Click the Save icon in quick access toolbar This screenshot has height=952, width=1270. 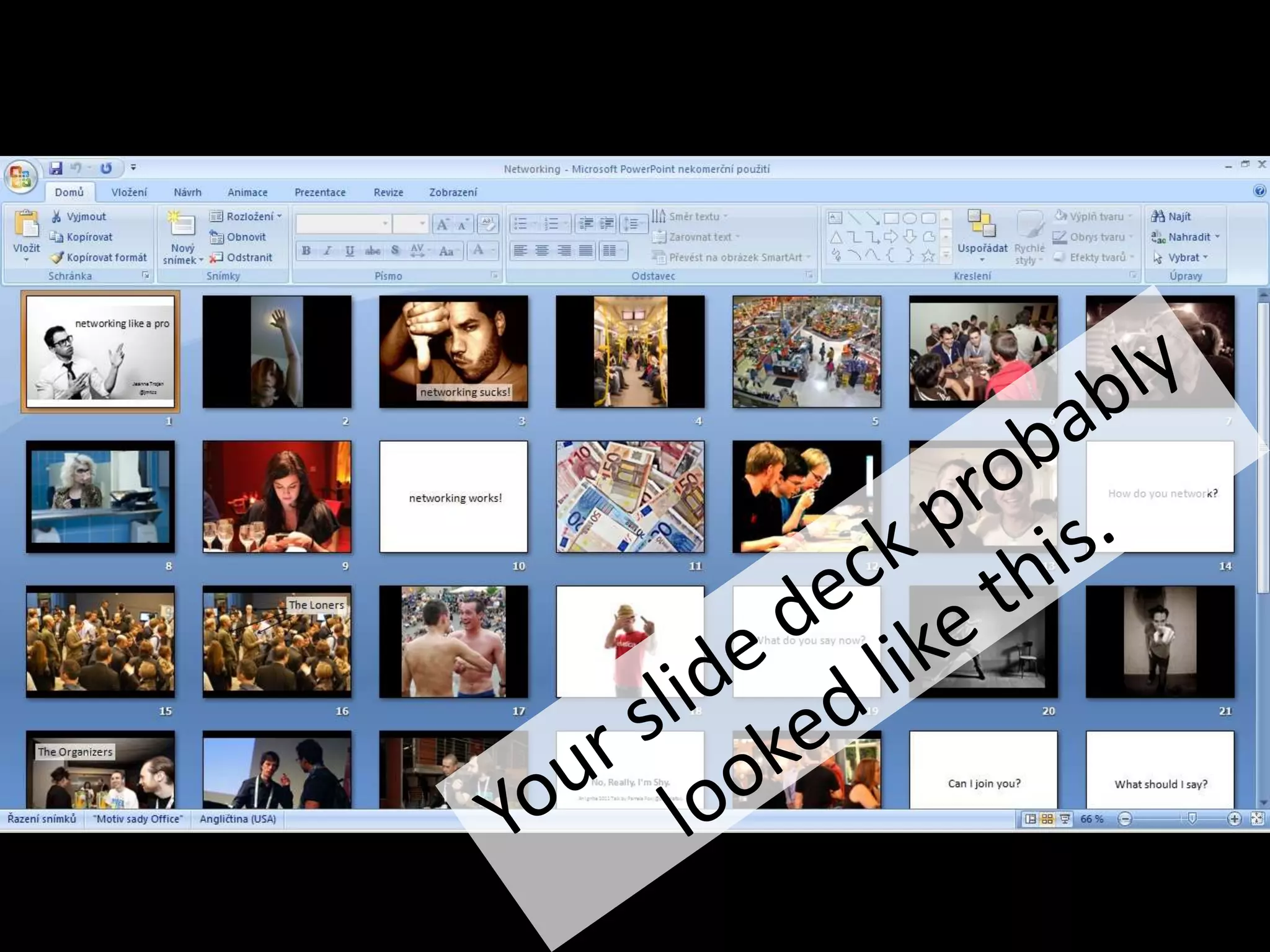[x=56, y=168]
